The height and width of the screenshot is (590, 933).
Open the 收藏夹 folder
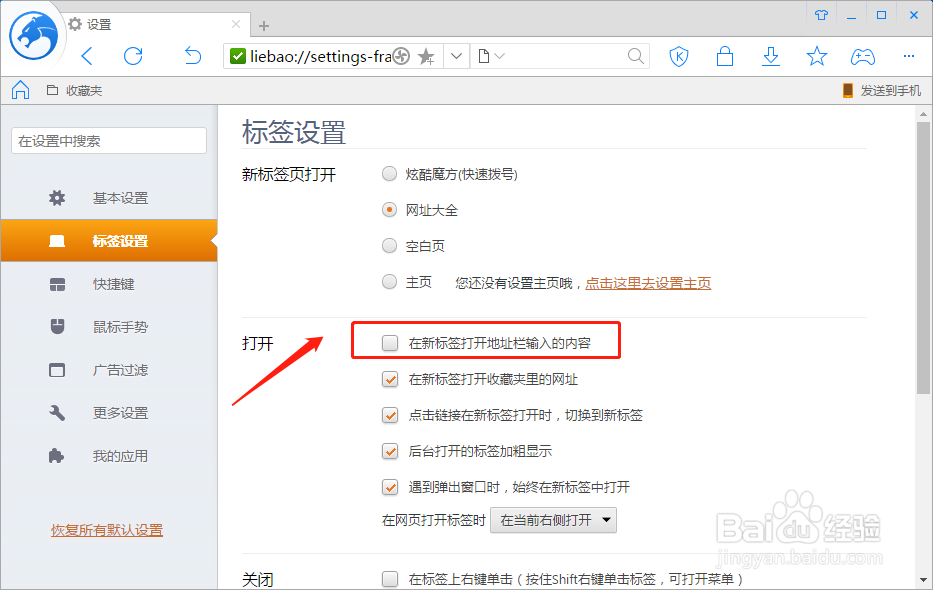(74, 90)
